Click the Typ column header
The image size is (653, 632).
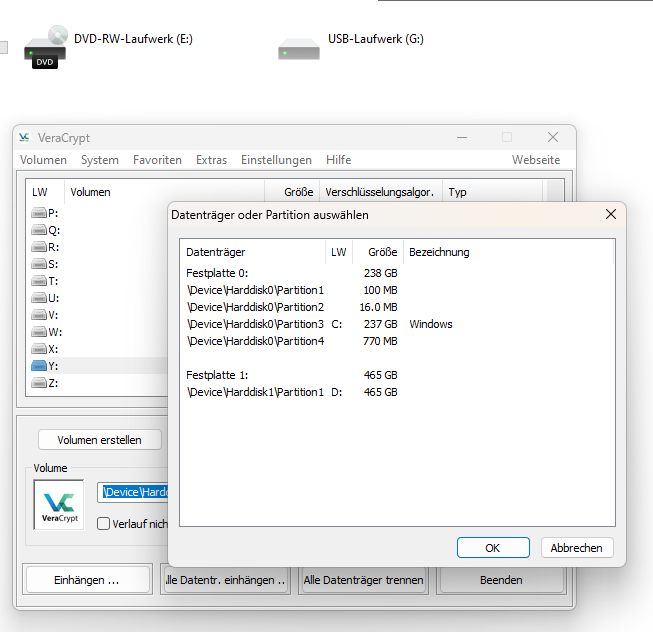493,192
